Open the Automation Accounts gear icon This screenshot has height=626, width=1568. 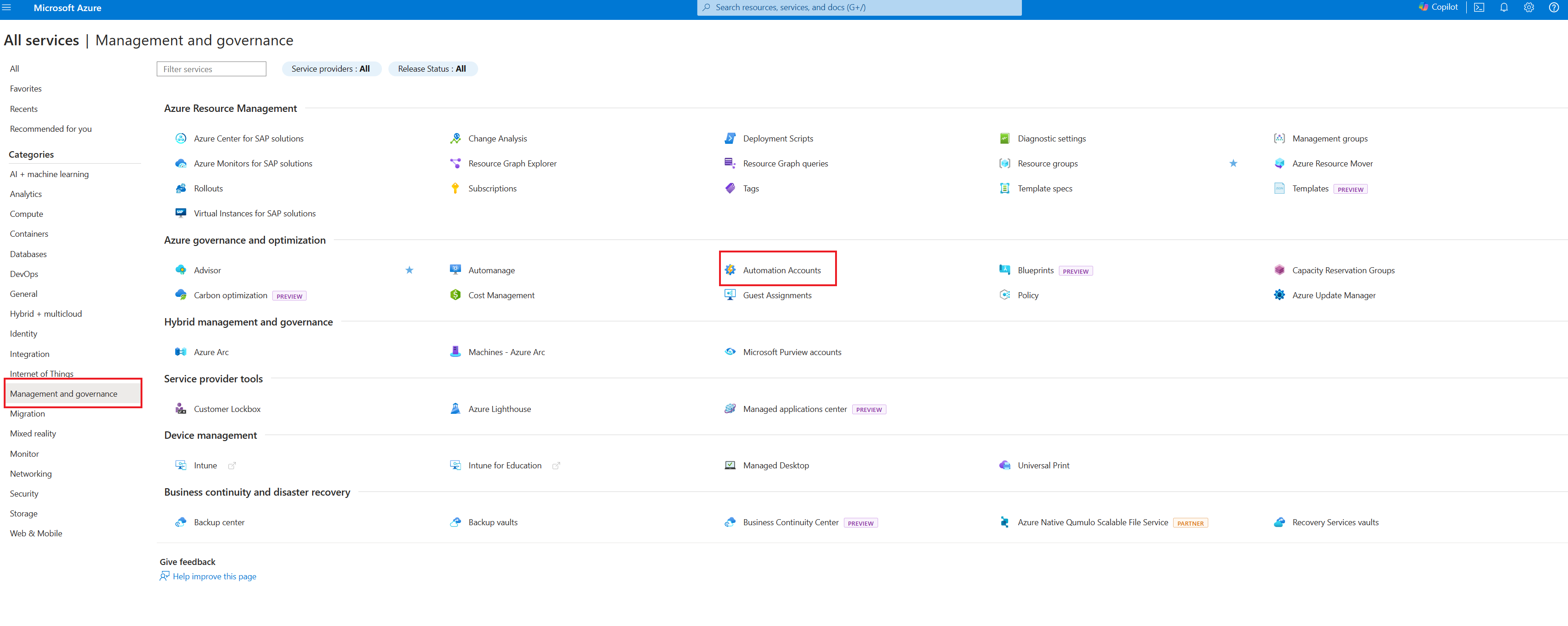(x=730, y=270)
